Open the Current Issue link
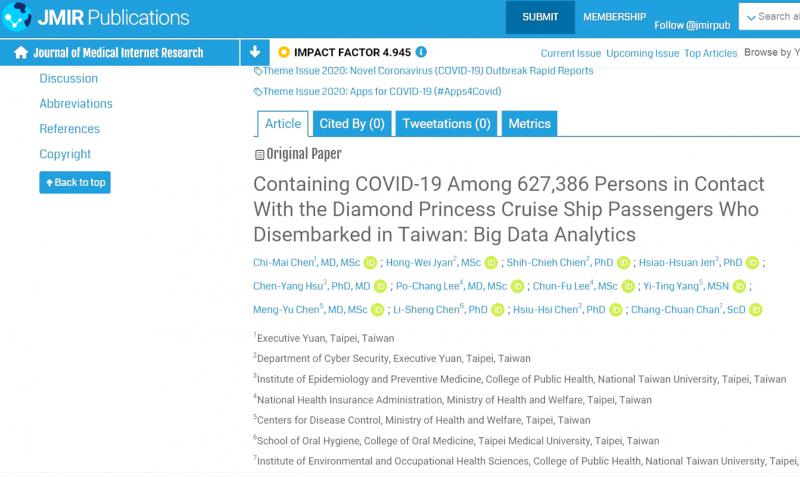The width and height of the screenshot is (800, 478). point(570,53)
